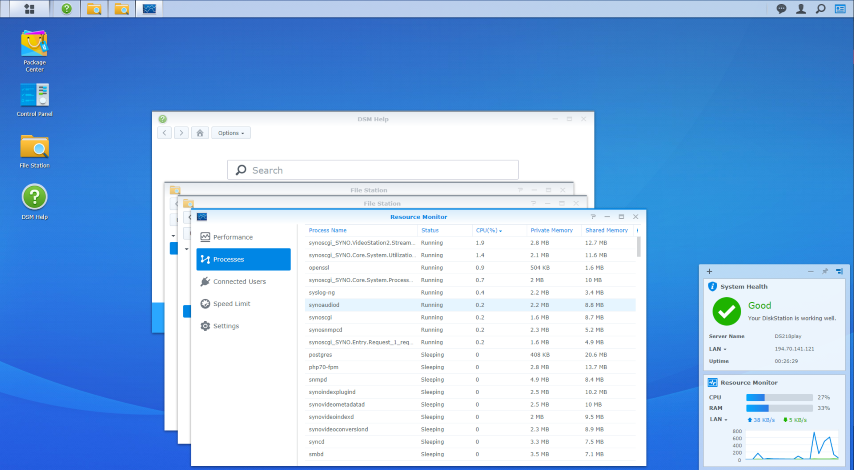Expand LAN dropdown in System Health widget
Viewport: 854px width, 470px height.
point(718,349)
